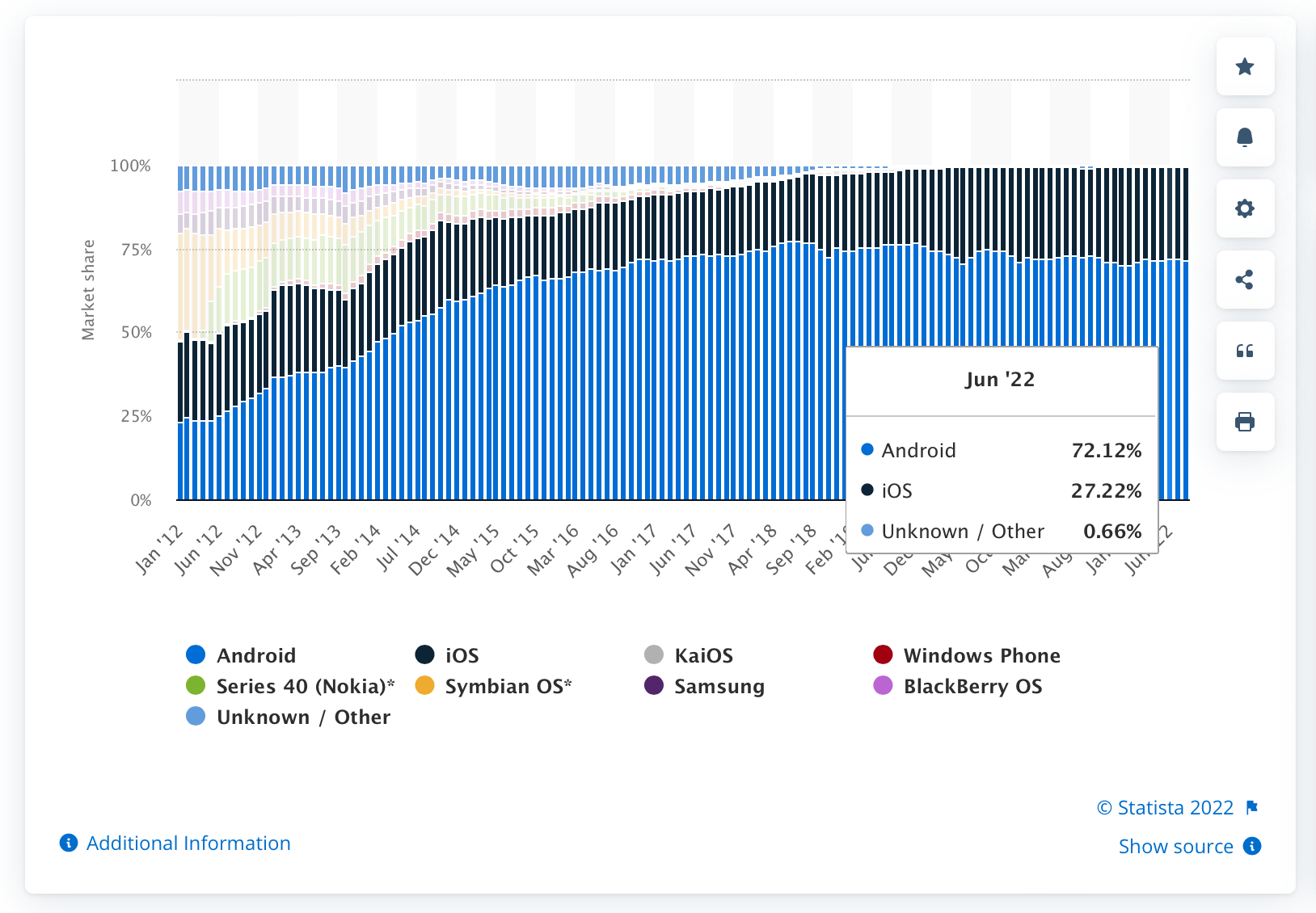Click the Feb '14 x-axis label
Viewport: 1316px width, 913px height.
(x=355, y=549)
